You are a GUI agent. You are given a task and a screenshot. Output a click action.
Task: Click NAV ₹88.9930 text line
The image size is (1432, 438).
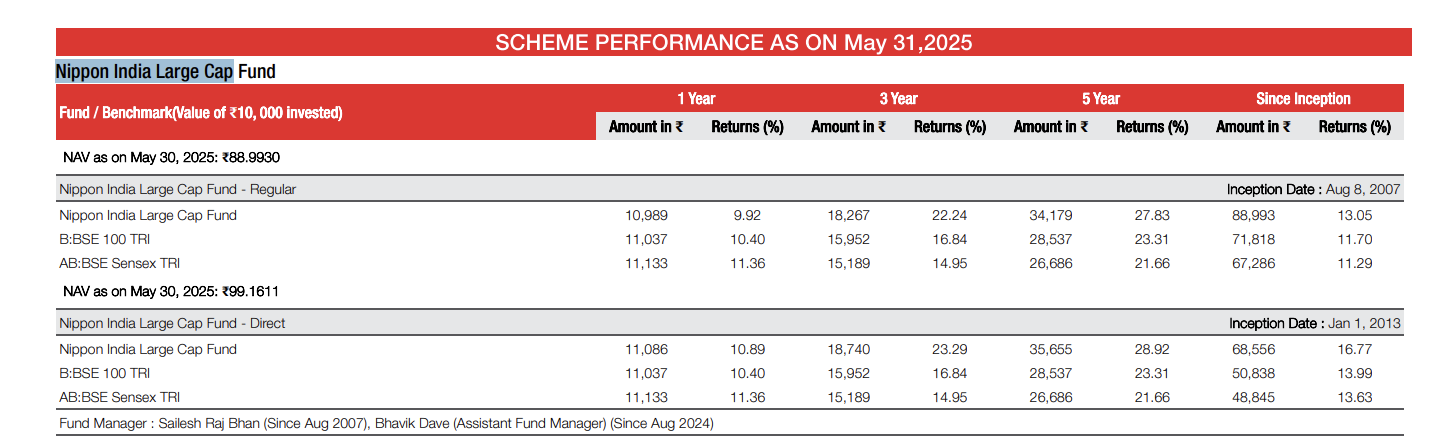[177, 157]
